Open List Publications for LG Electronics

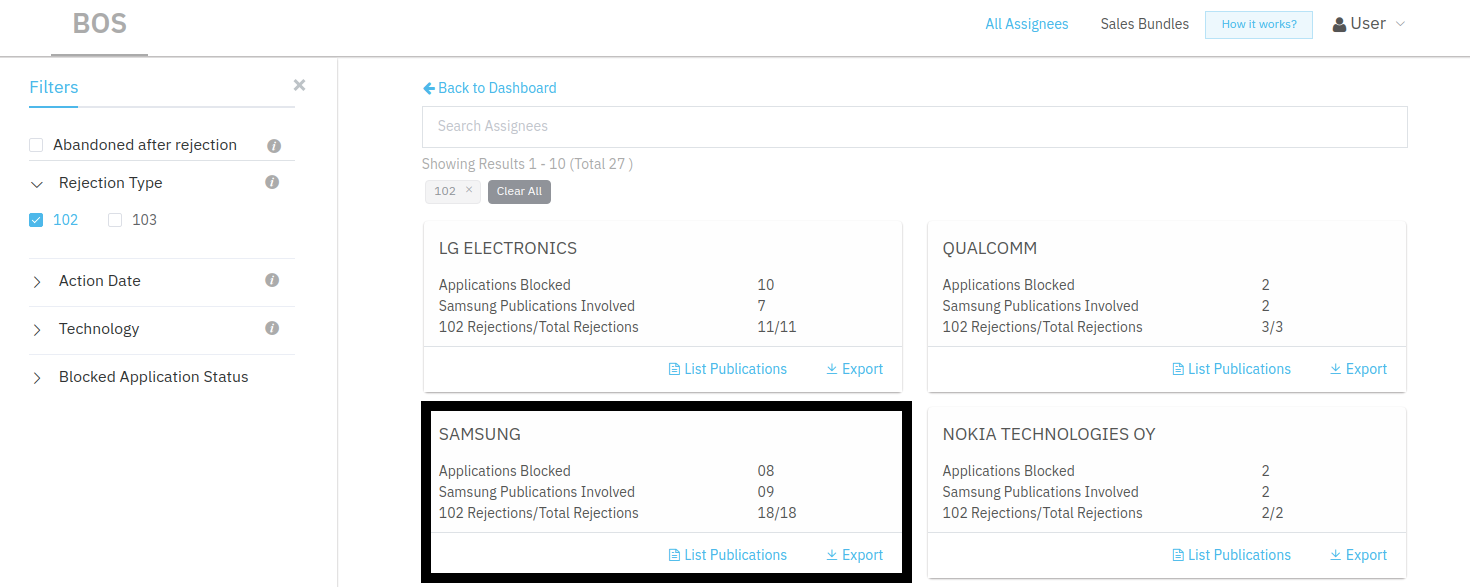tap(728, 369)
